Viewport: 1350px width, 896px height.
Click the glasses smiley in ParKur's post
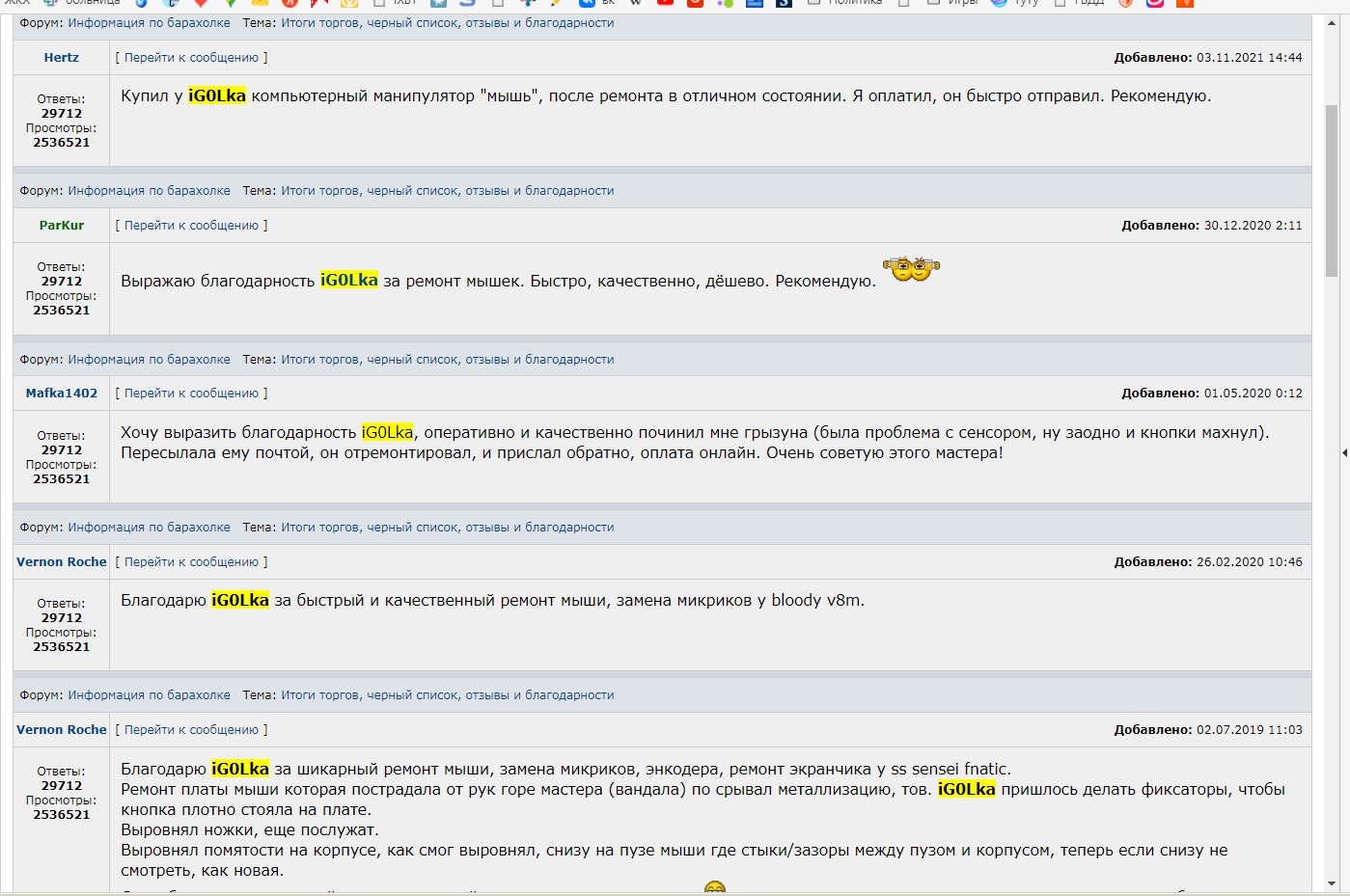click(x=911, y=269)
